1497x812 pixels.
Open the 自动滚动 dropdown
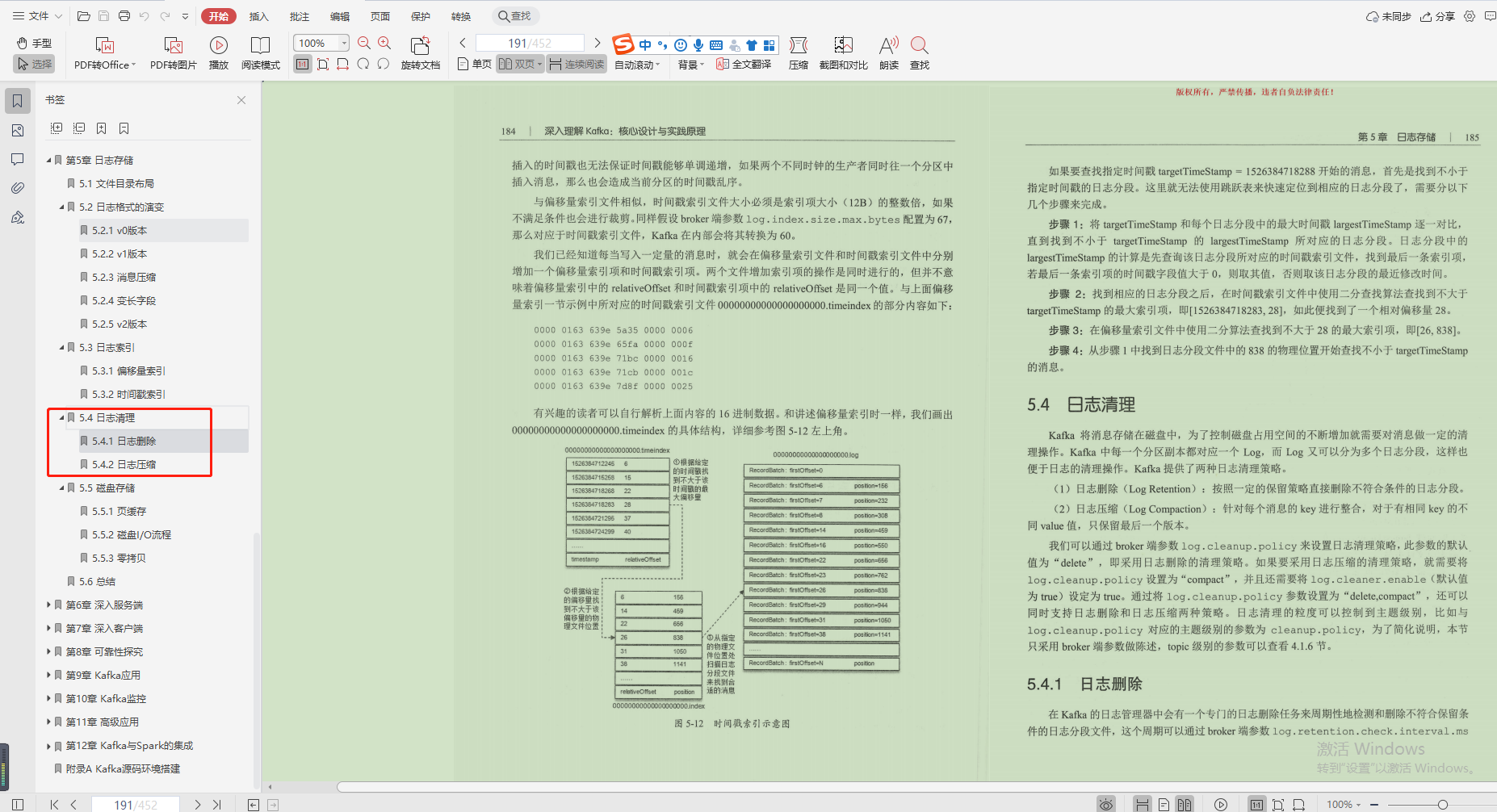(x=637, y=65)
